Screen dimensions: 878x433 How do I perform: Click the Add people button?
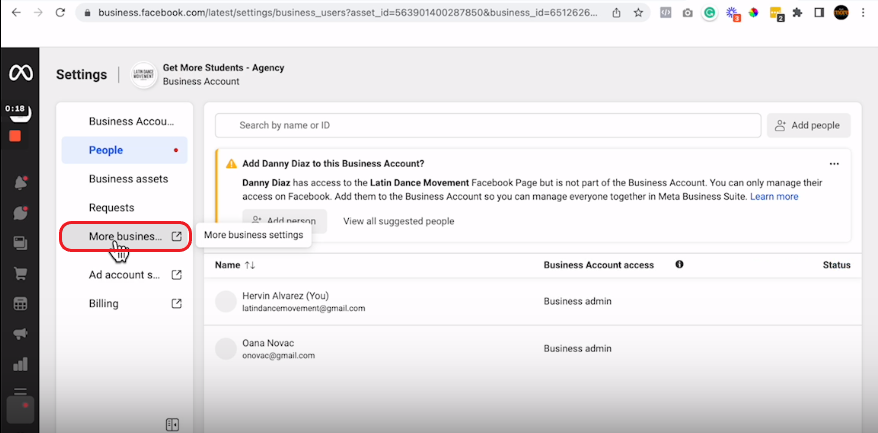[x=809, y=125]
